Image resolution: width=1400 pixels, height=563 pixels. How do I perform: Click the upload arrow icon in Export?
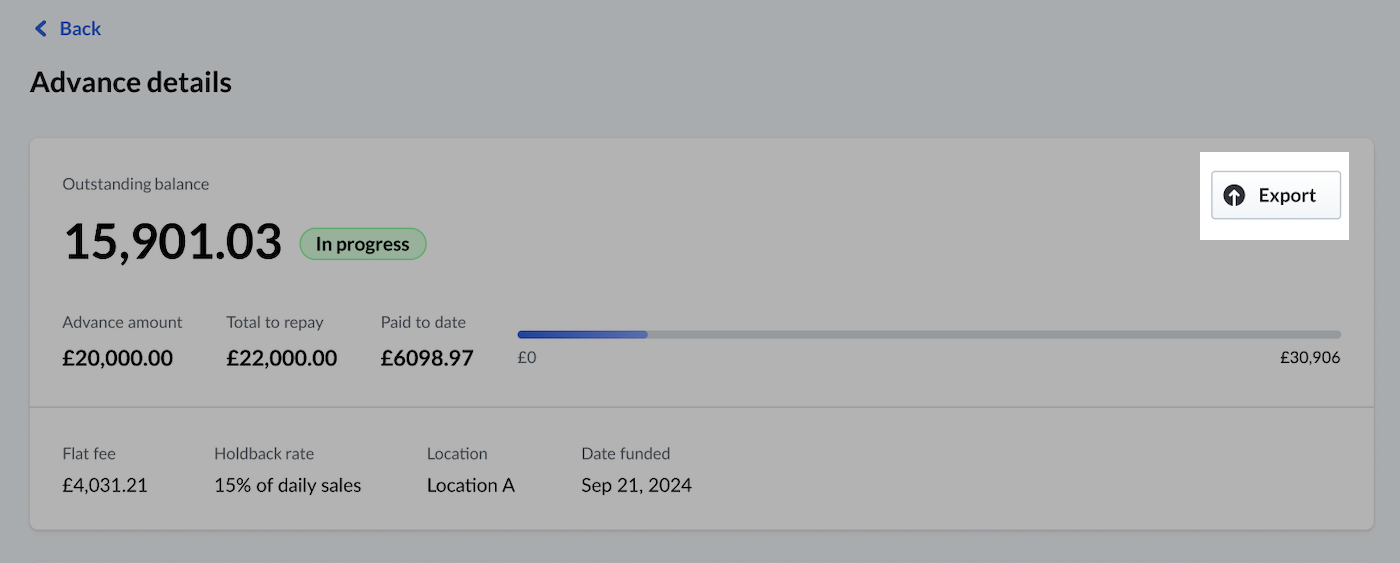(1234, 196)
